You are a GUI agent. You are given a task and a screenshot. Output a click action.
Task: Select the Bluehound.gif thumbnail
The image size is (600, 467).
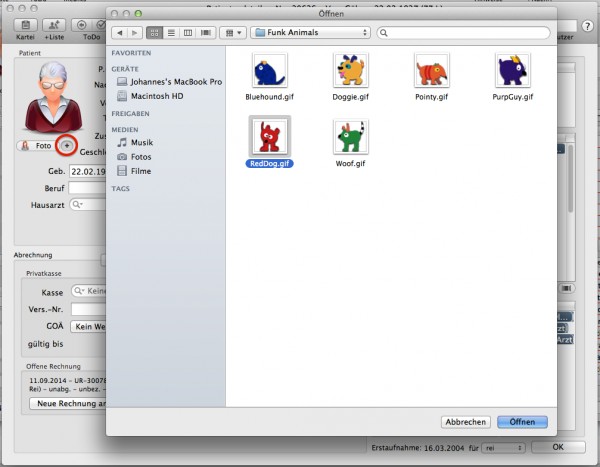coord(270,70)
